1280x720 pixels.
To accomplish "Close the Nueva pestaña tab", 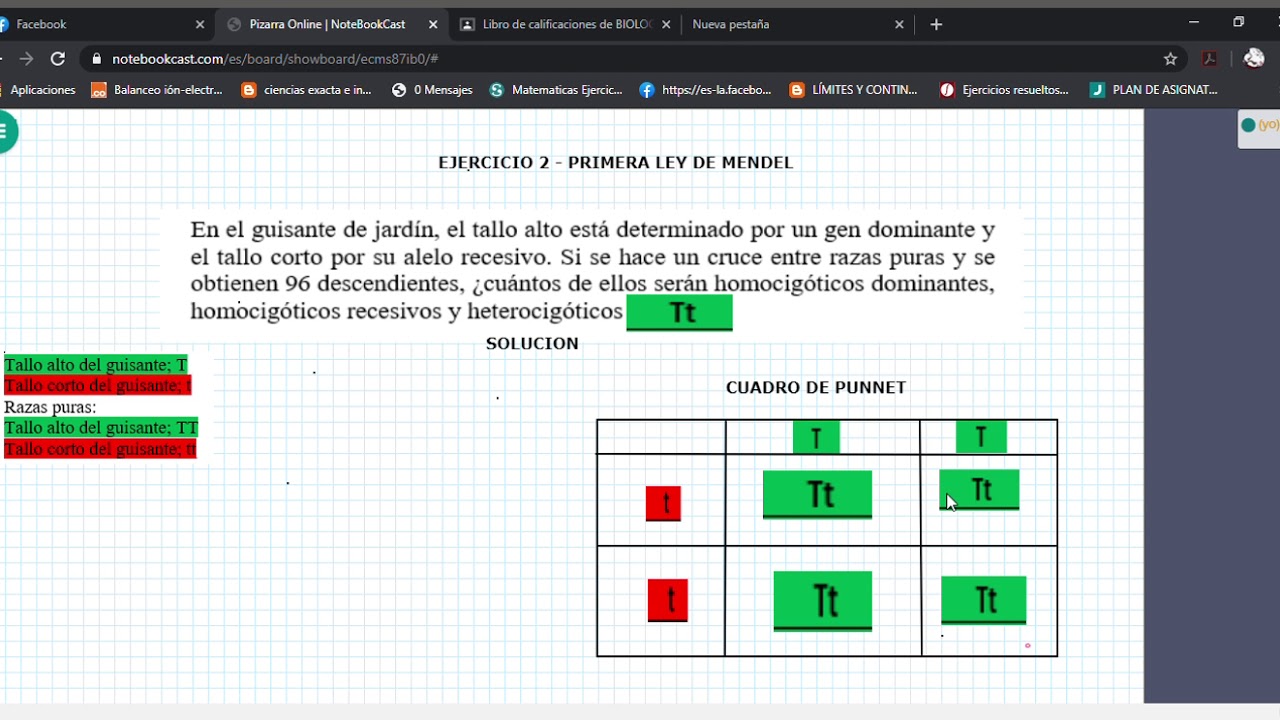I will click(x=899, y=24).
